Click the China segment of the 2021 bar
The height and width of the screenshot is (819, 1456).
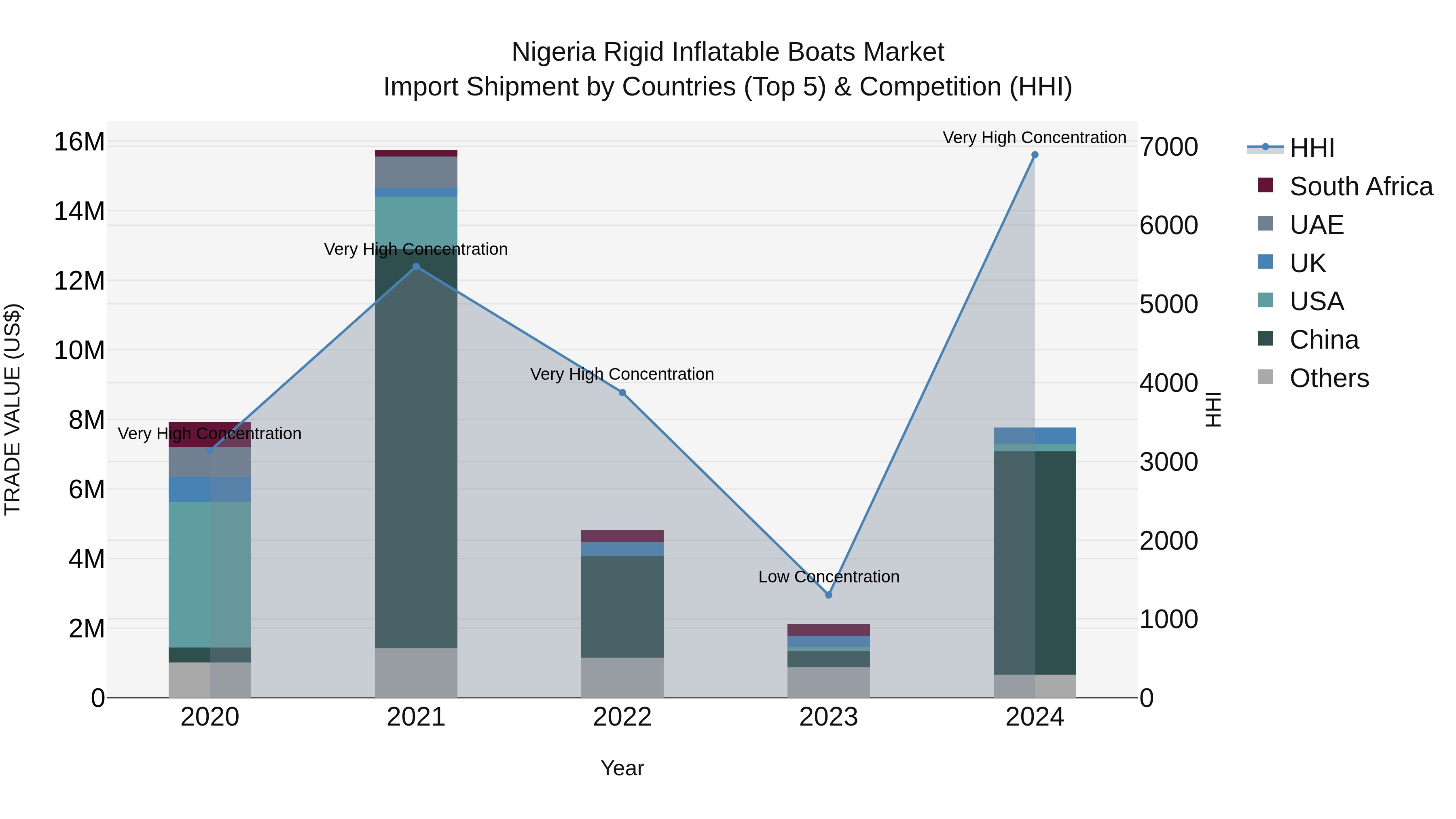click(x=416, y=448)
